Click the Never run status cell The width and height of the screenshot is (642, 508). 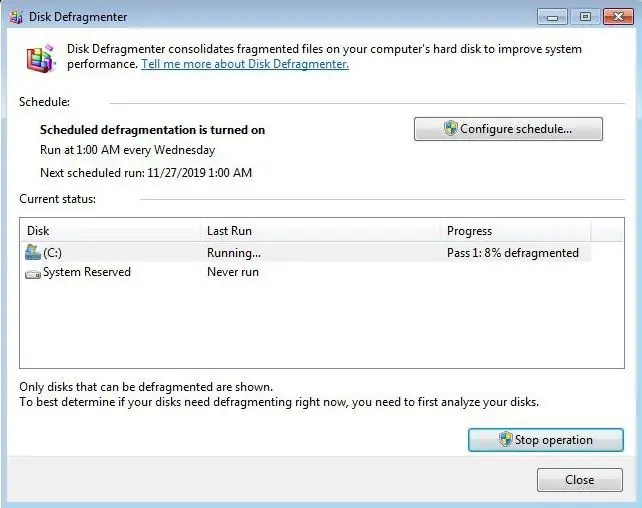tap(233, 272)
